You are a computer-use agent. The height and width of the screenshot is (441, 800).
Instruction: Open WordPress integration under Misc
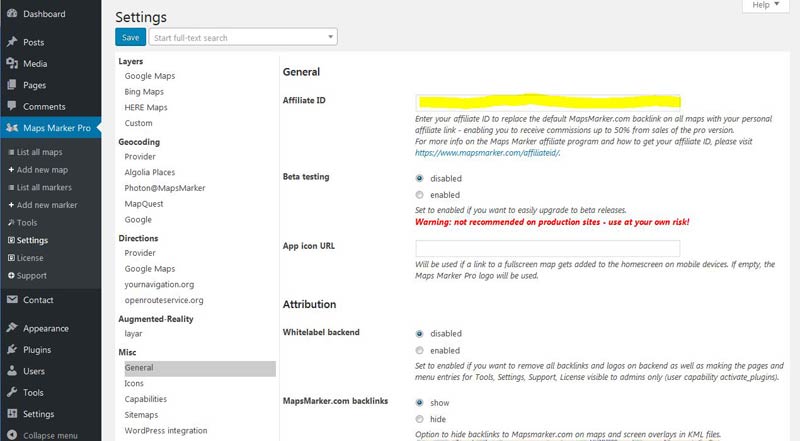click(166, 431)
